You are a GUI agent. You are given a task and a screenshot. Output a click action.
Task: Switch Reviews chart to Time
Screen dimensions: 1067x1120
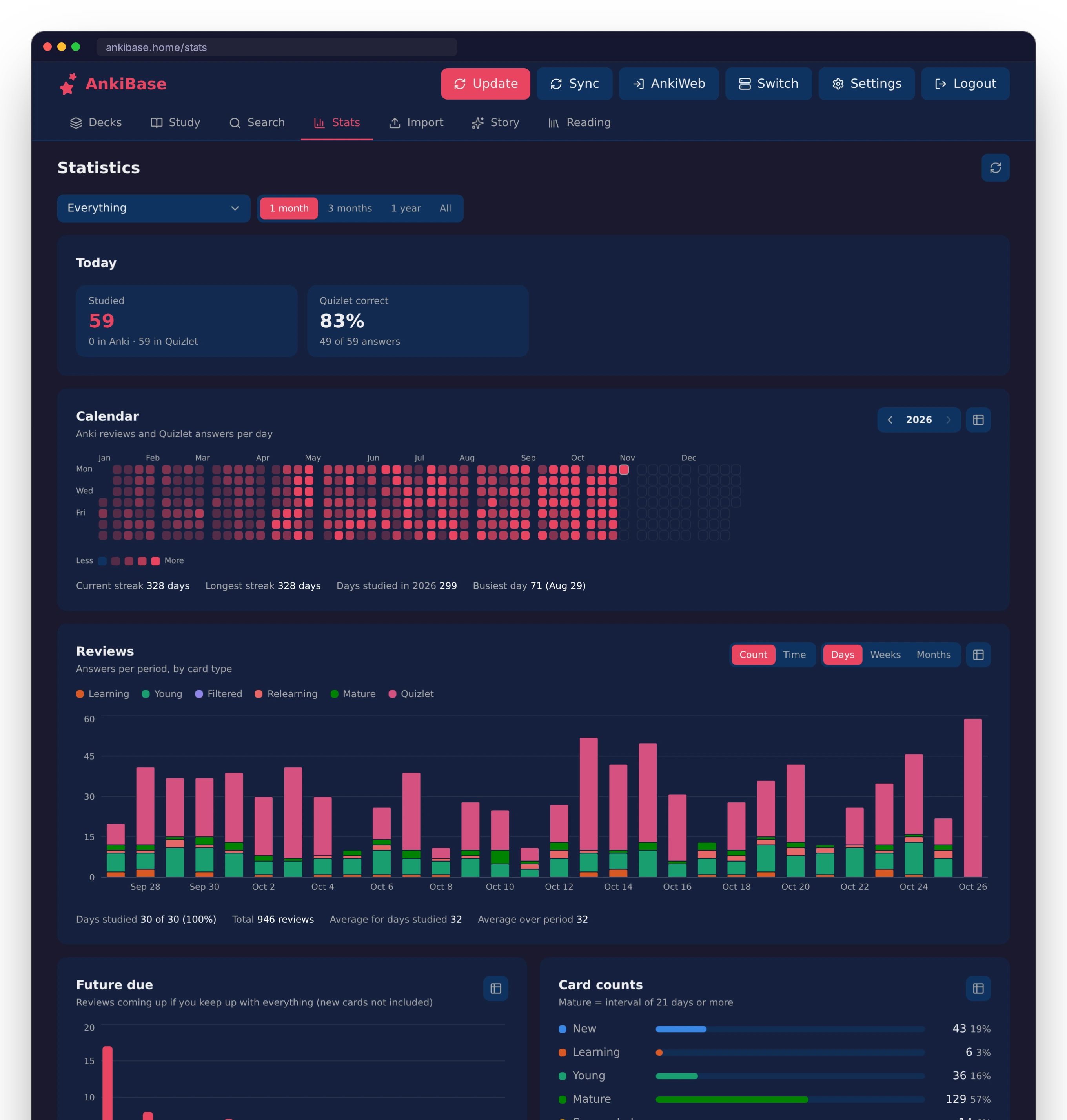coord(794,655)
